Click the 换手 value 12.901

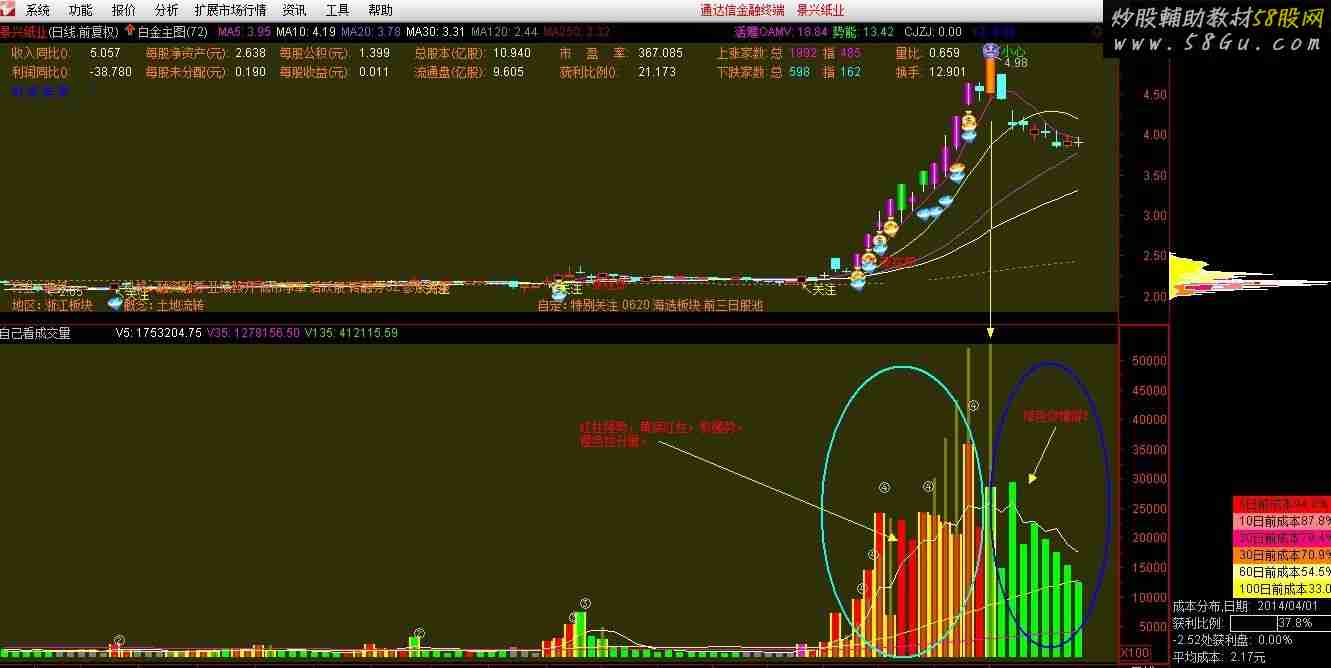pos(947,72)
